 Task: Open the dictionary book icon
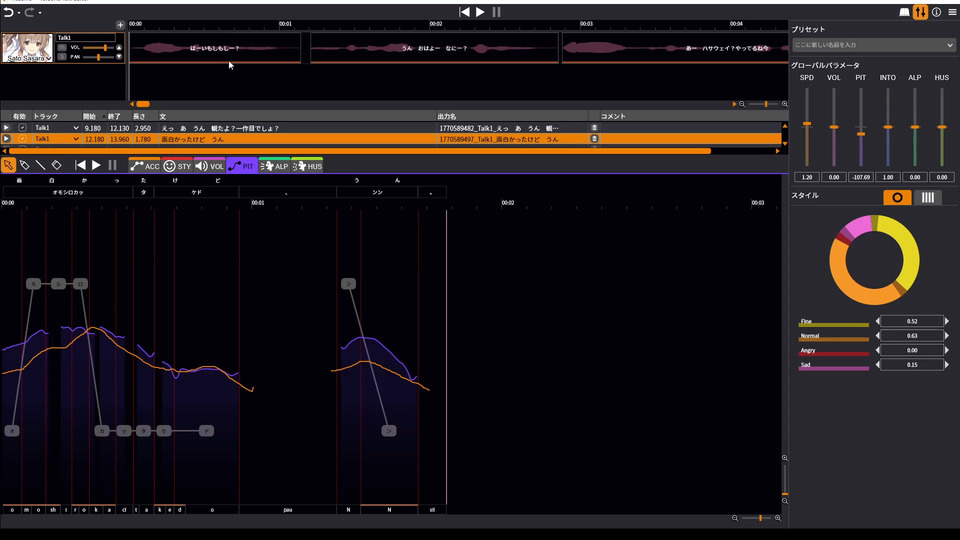pyautogui.click(x=904, y=12)
